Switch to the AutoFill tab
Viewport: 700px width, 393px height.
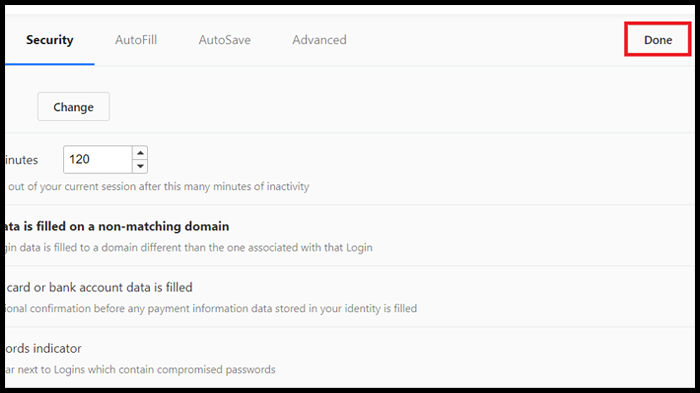click(x=136, y=40)
